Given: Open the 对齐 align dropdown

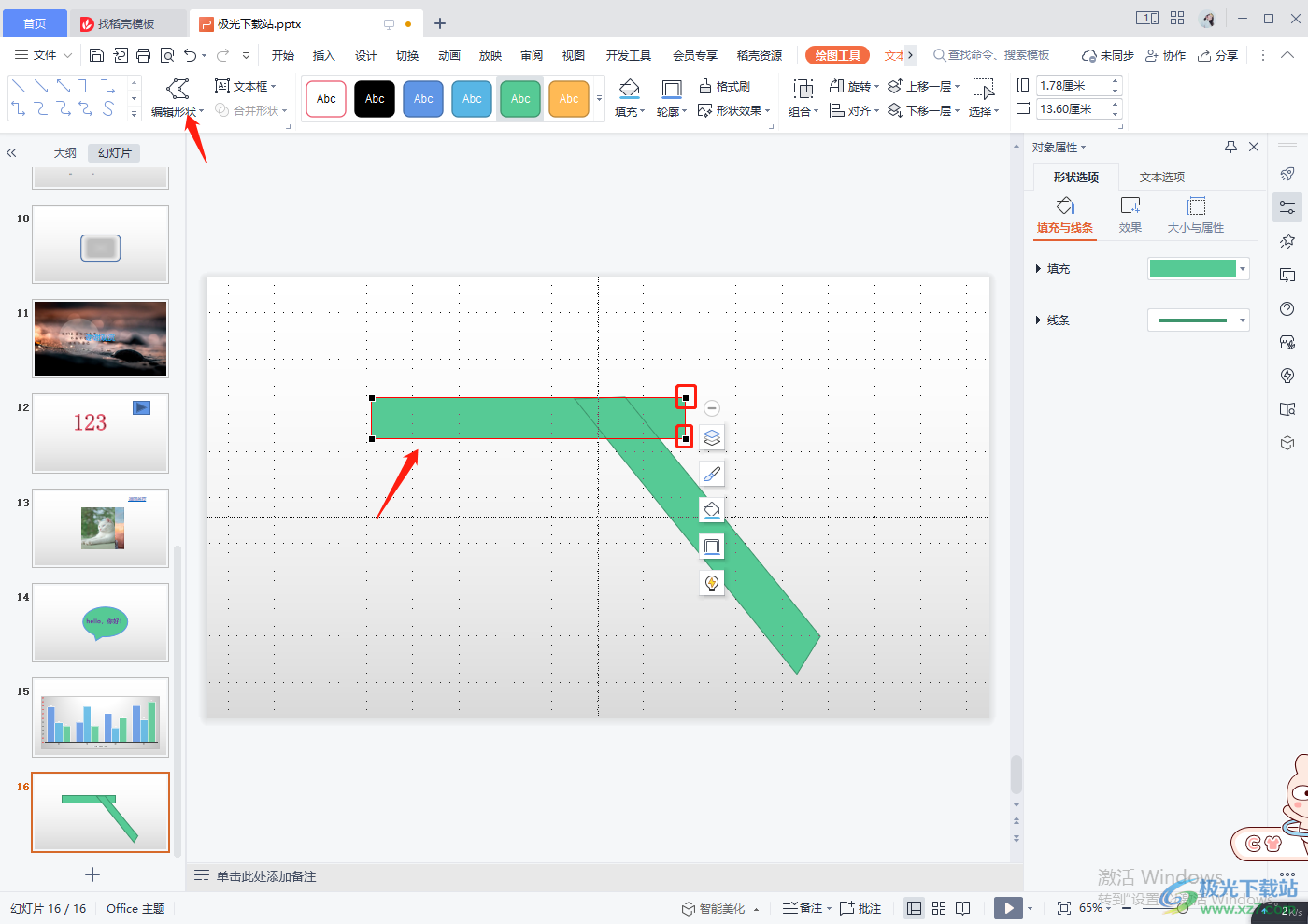Looking at the screenshot, I should click(x=854, y=110).
